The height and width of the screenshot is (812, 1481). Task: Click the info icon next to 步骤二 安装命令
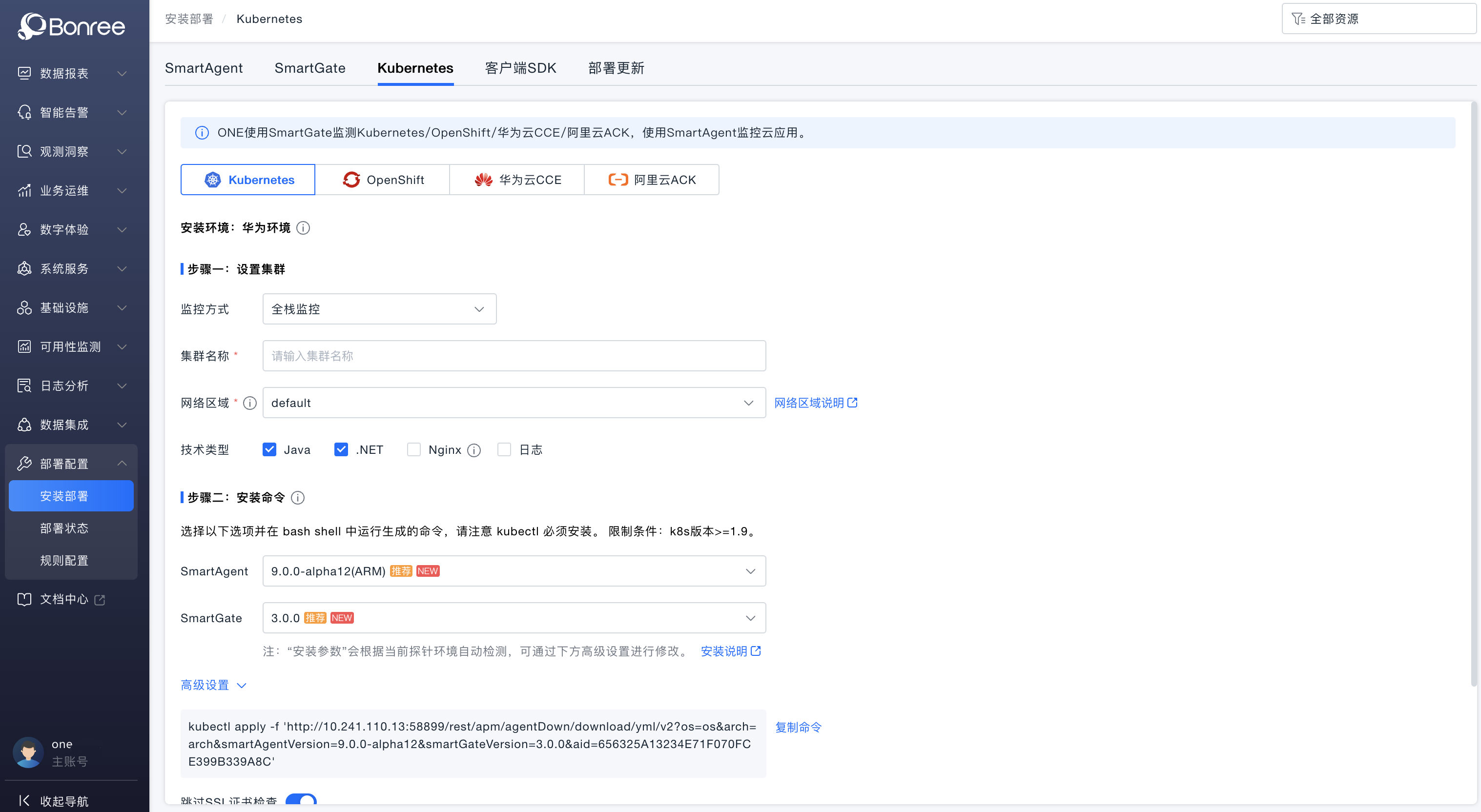click(x=297, y=498)
